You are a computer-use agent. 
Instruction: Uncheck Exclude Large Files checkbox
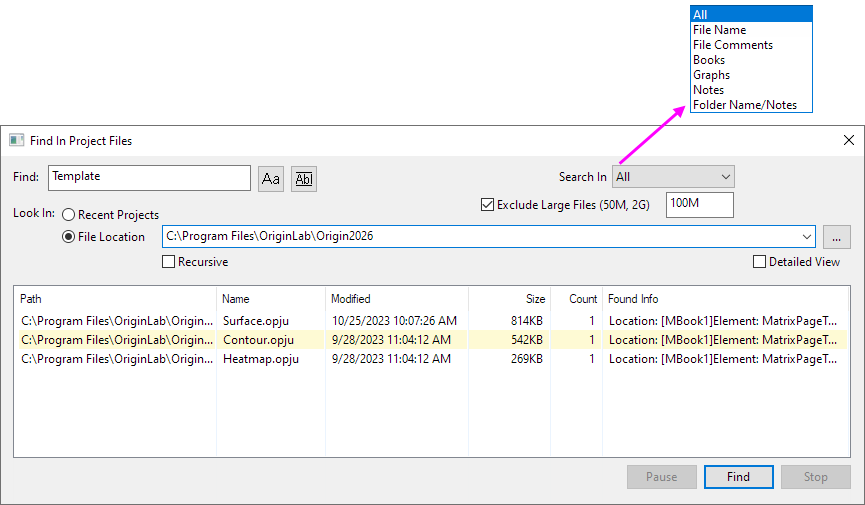click(488, 205)
